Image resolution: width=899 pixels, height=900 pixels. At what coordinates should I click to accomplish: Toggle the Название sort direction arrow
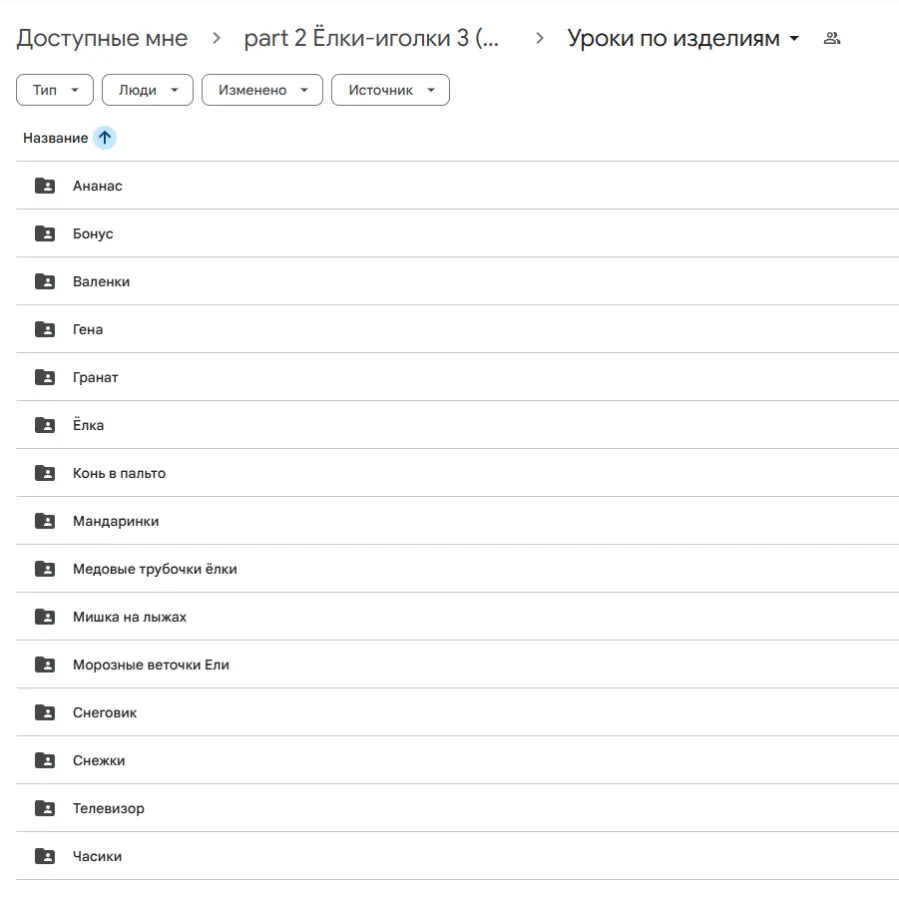pos(103,137)
